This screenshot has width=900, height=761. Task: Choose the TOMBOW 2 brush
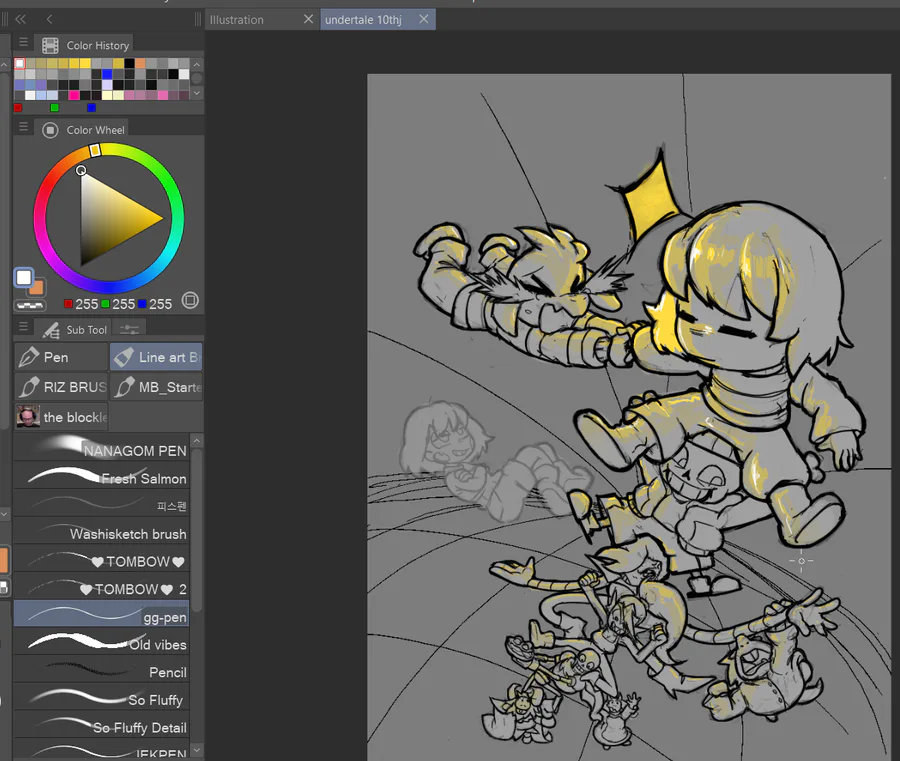pyautogui.click(x=101, y=586)
